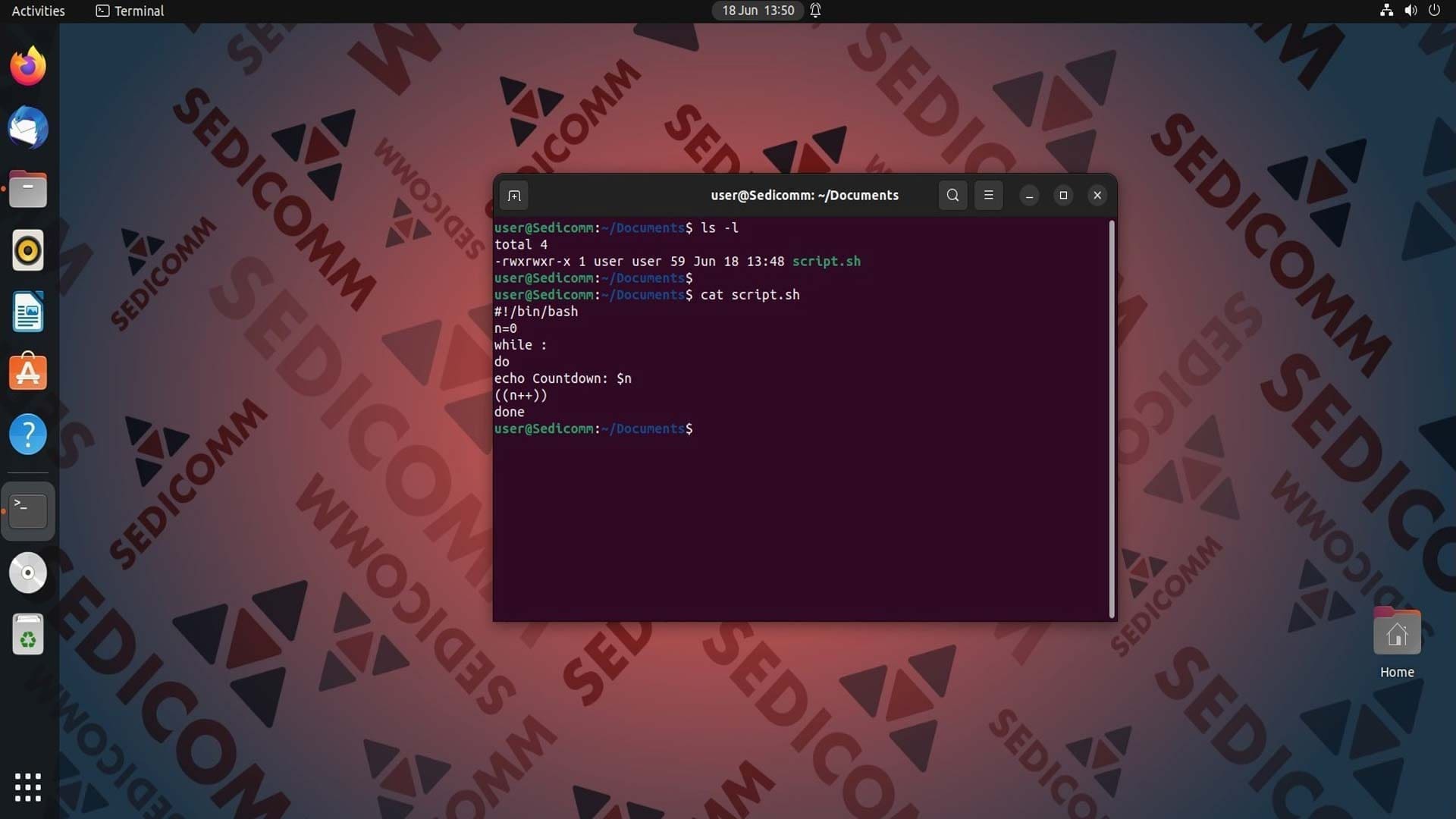This screenshot has height=819, width=1456.
Task: Open the Trash from dock
Action: pos(28,634)
